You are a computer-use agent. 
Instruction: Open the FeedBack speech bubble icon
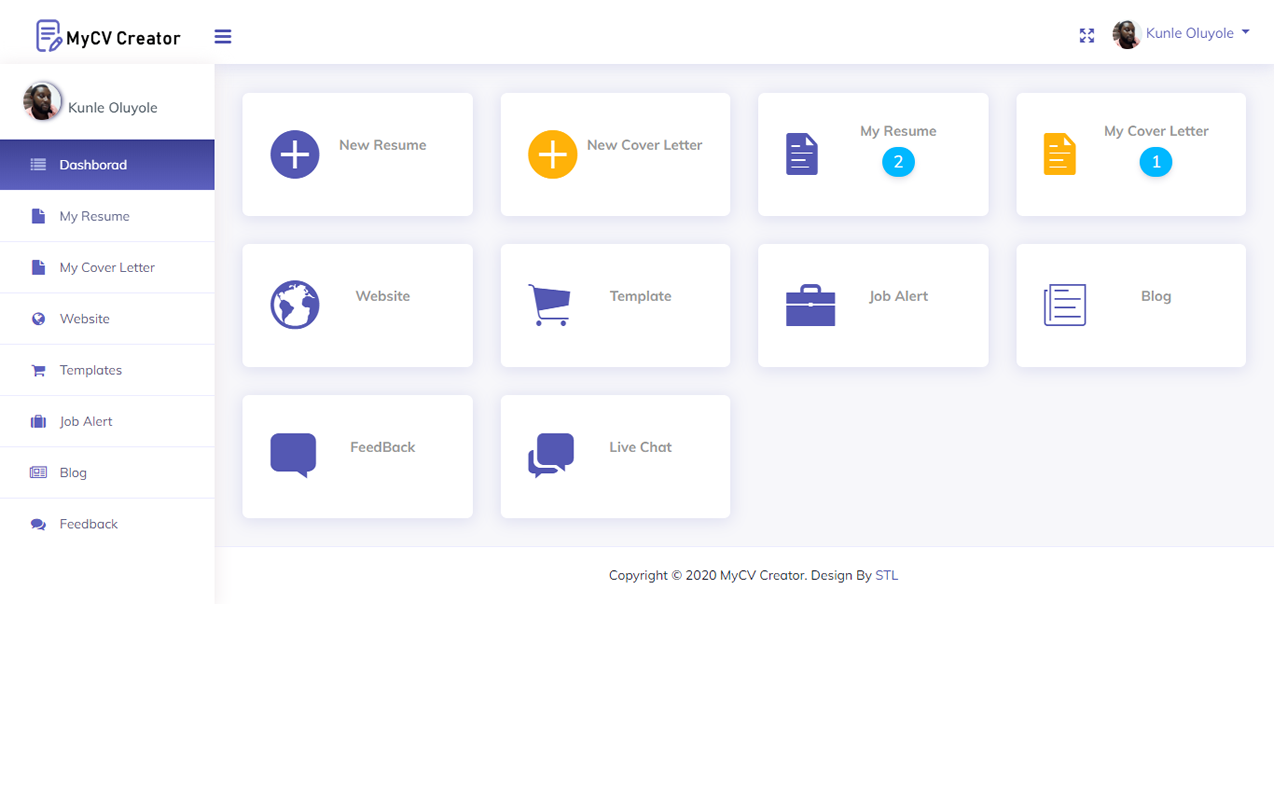pos(293,455)
